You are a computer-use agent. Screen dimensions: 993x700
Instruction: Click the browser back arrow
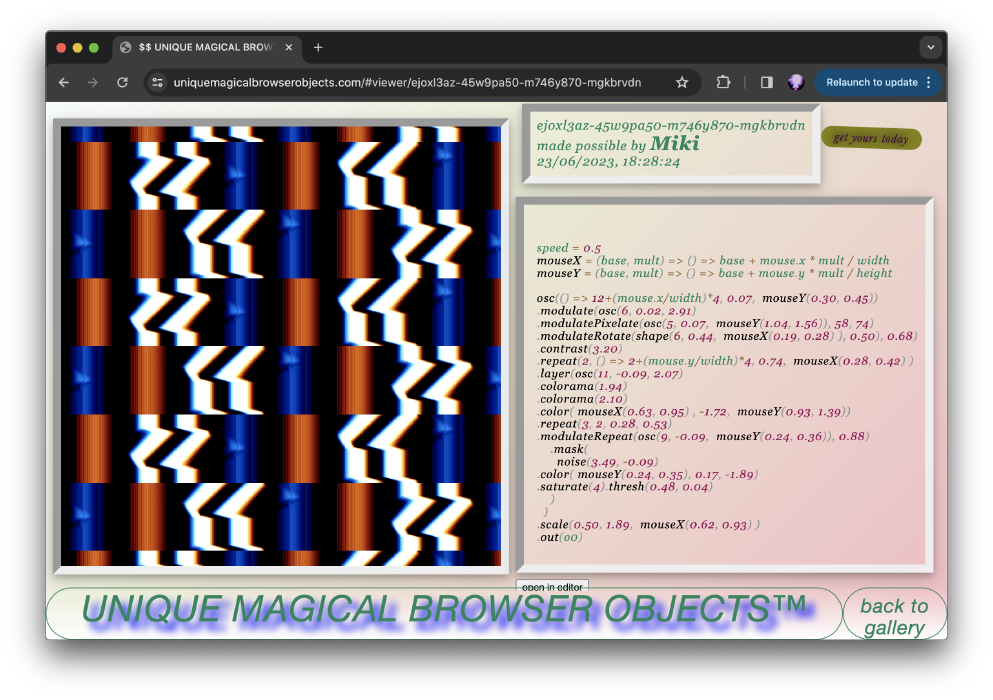64,82
